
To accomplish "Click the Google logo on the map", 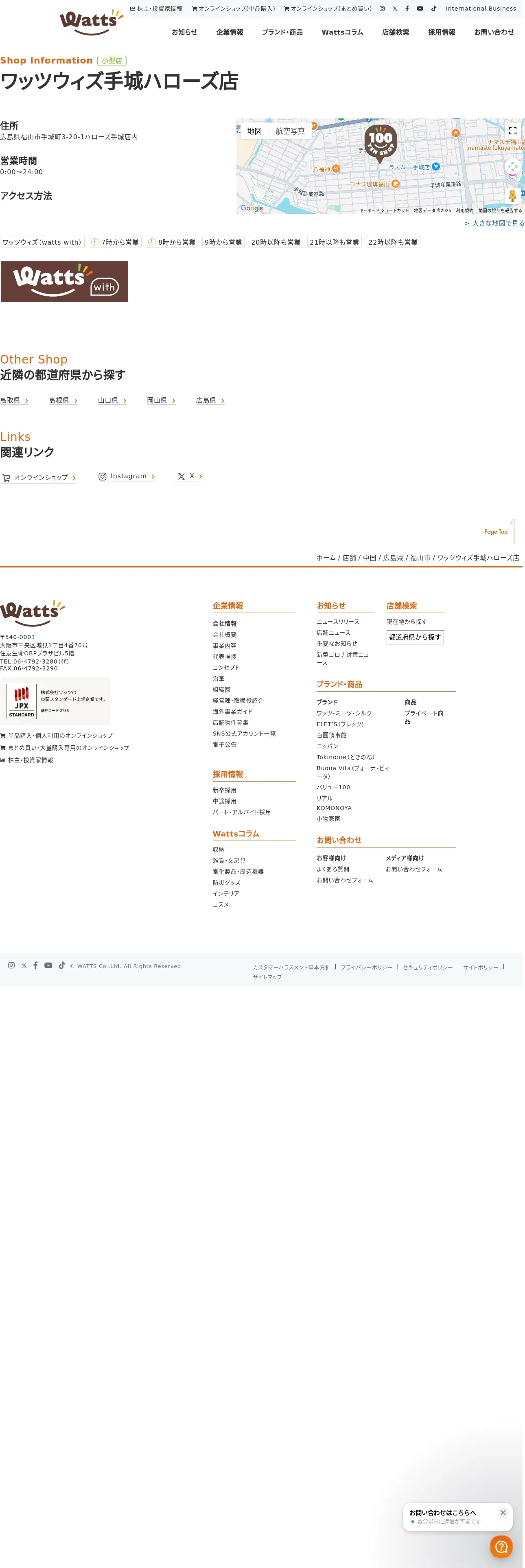I will coord(252,208).
